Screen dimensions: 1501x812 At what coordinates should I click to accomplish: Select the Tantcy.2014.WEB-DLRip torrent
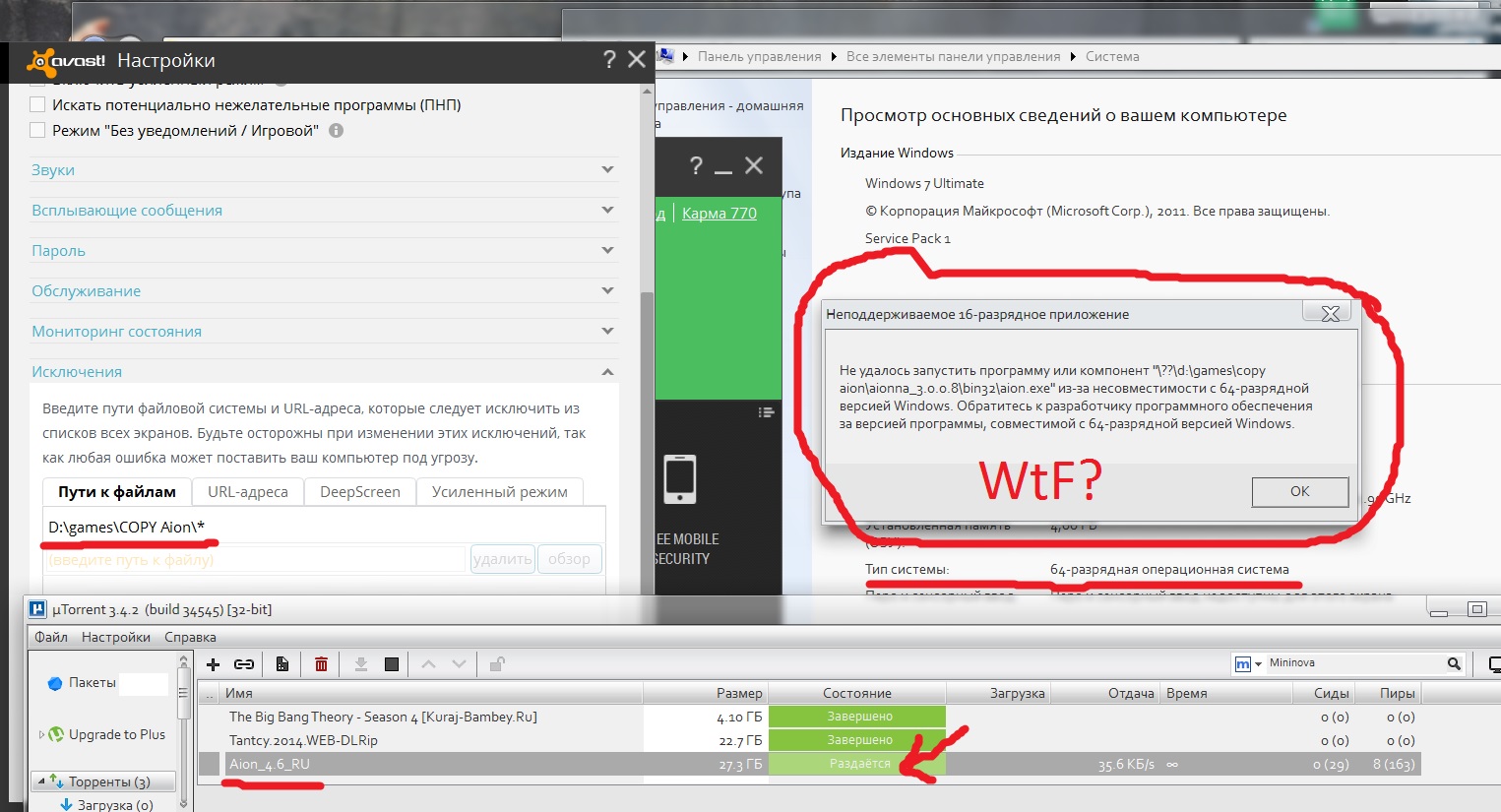click(811, 740)
